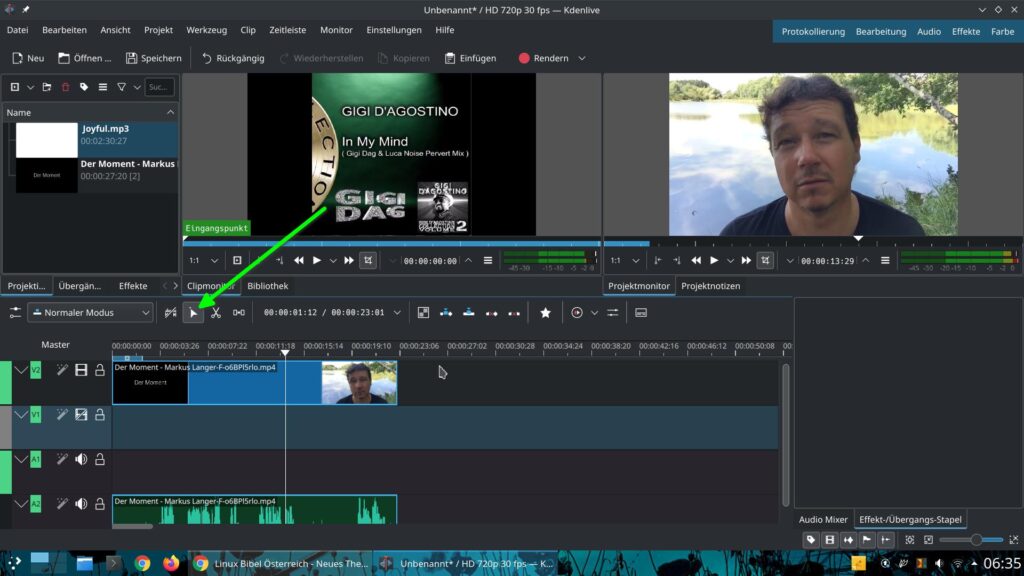The width and height of the screenshot is (1024, 576).
Task: Open the V2 track effects wand icon
Action: [x=62, y=370]
